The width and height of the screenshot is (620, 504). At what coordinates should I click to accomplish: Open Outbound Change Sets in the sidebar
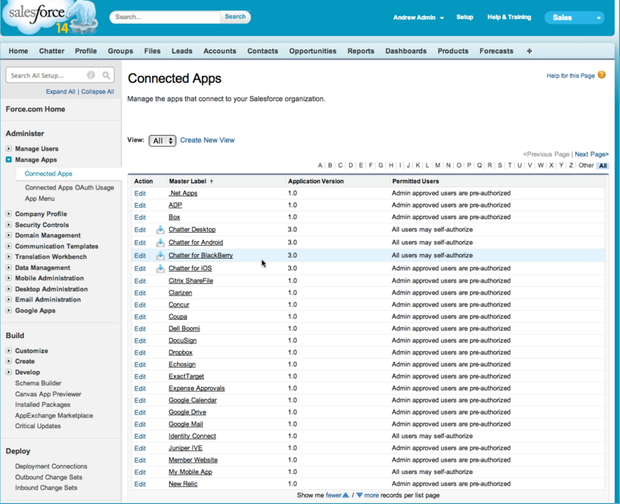pos(49,477)
